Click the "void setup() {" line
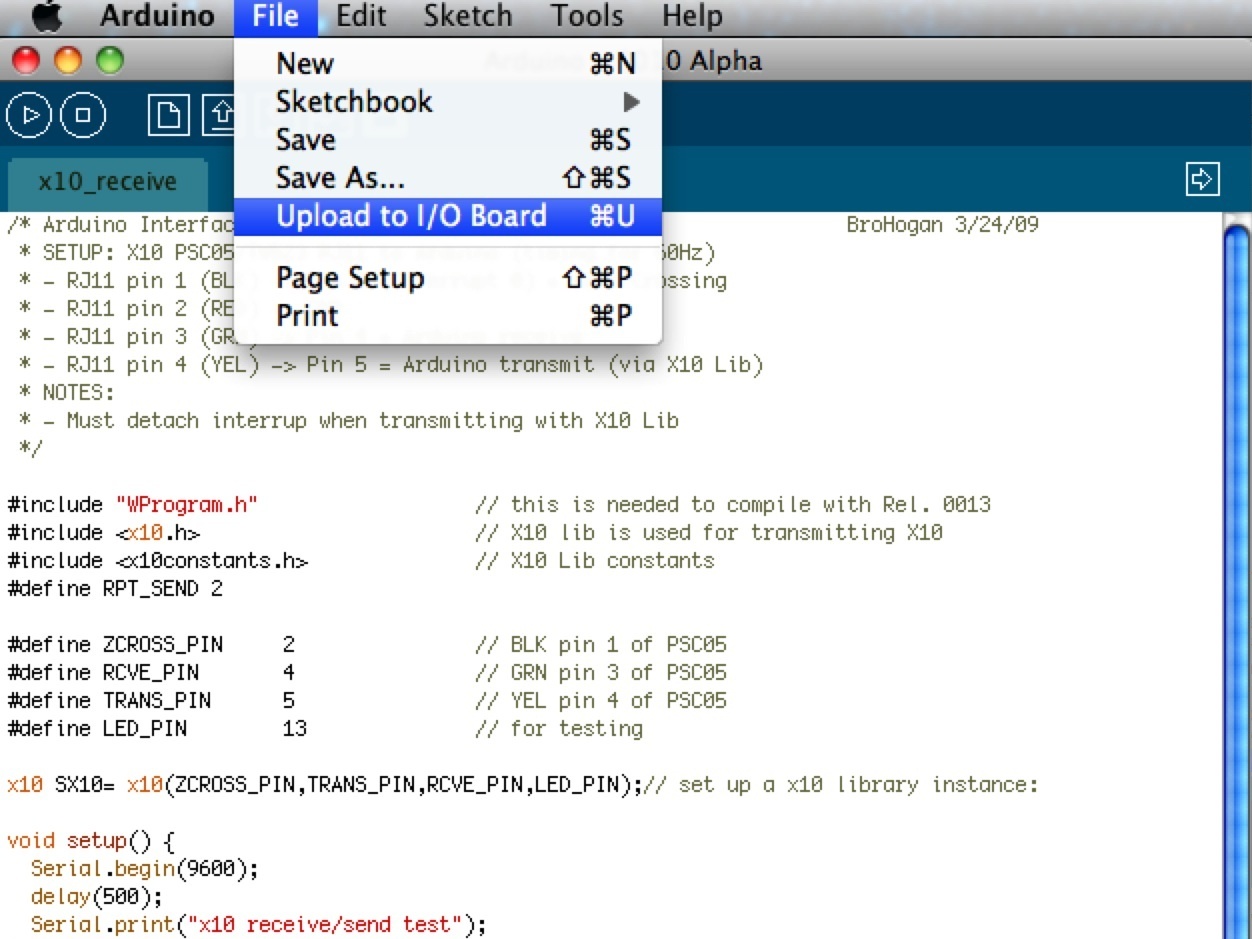The image size is (1252, 939). click(x=91, y=840)
